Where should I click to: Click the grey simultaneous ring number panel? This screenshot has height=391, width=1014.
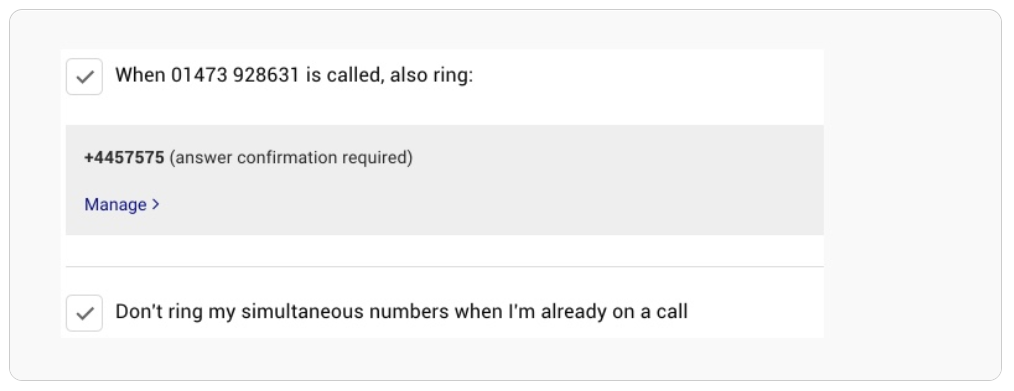(444, 180)
